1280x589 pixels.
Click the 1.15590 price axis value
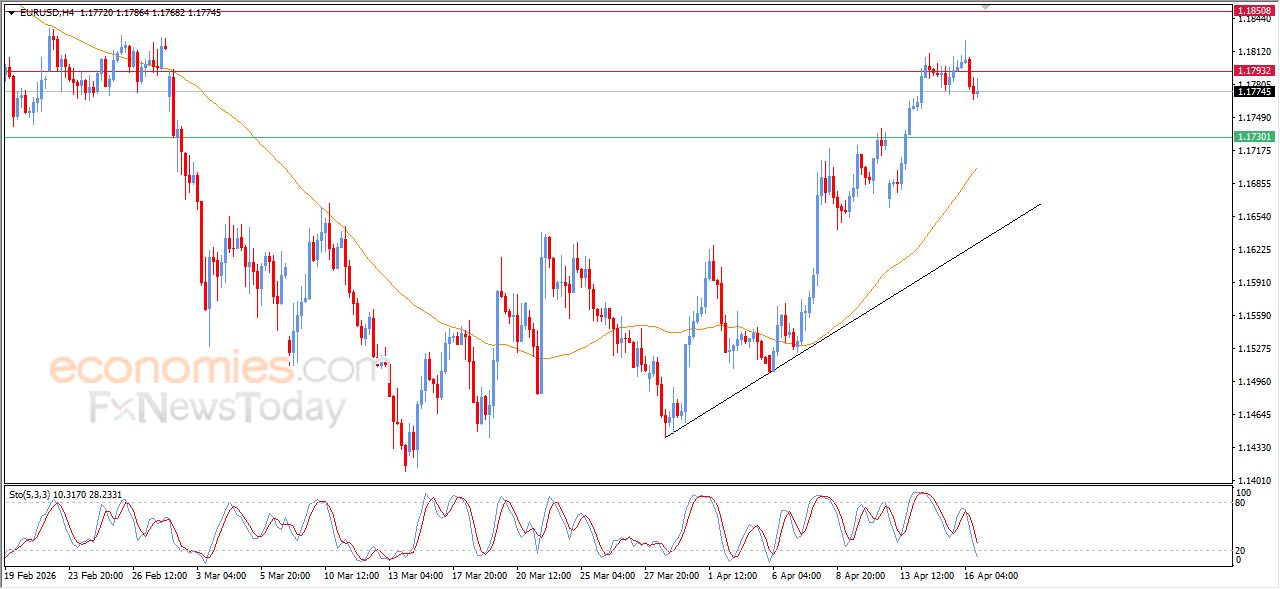1253,316
